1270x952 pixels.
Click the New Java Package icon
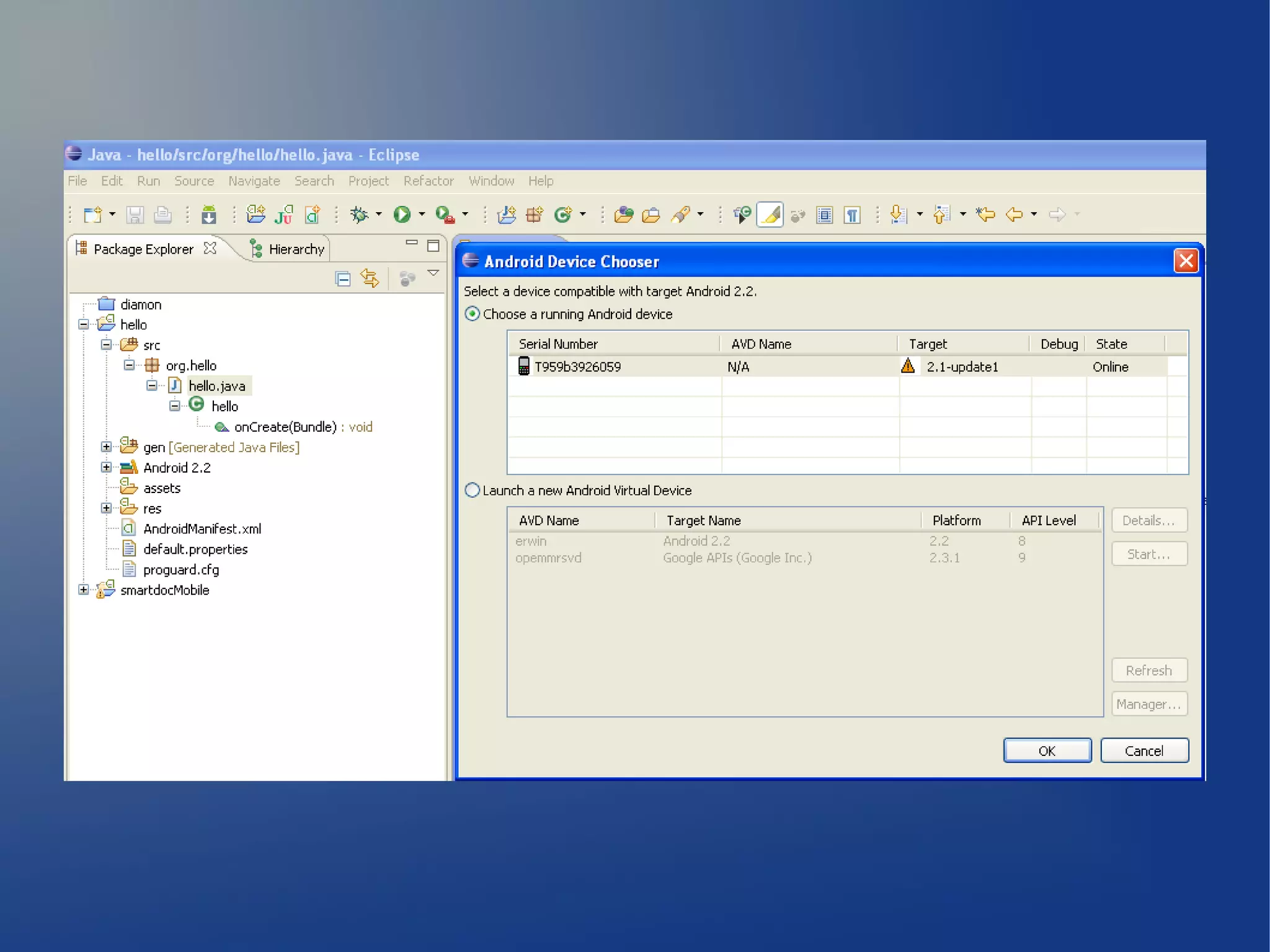pos(534,215)
